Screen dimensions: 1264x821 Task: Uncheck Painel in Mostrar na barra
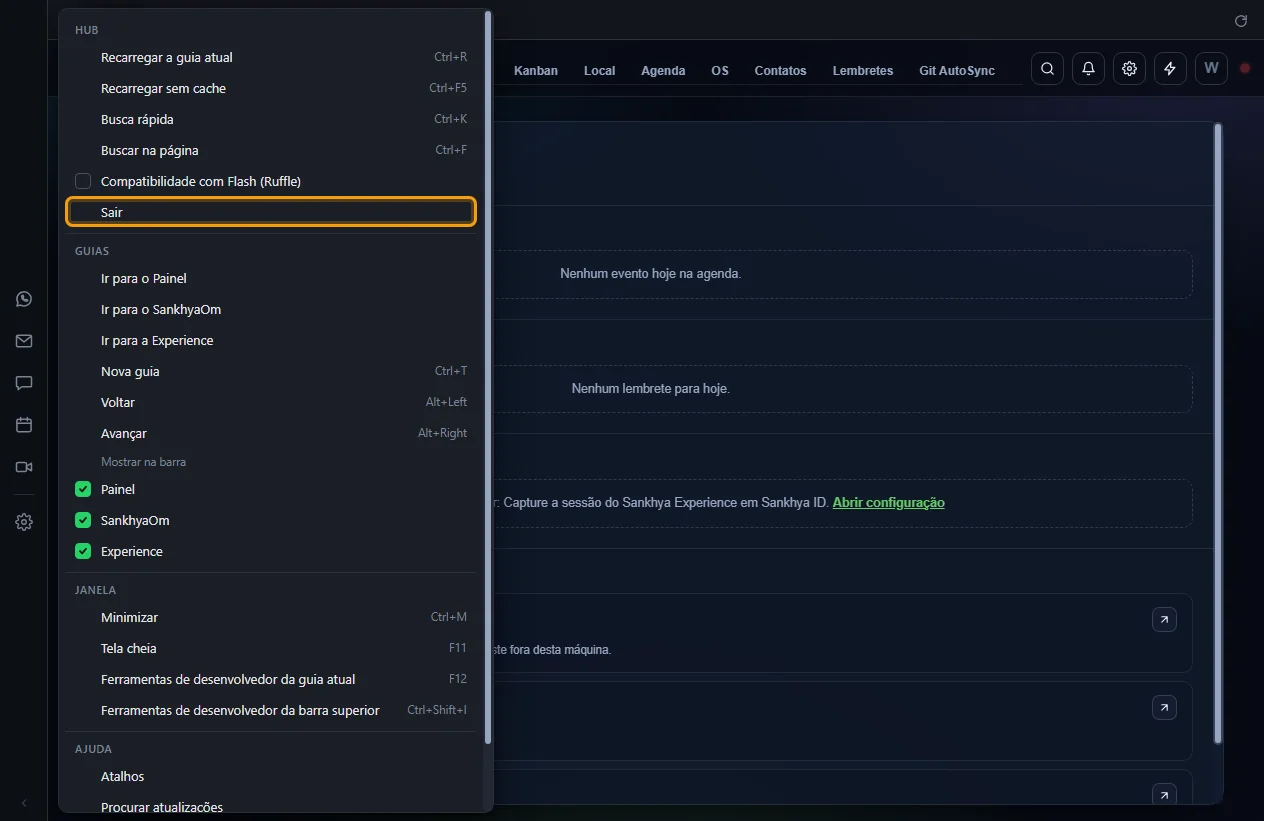coord(83,489)
